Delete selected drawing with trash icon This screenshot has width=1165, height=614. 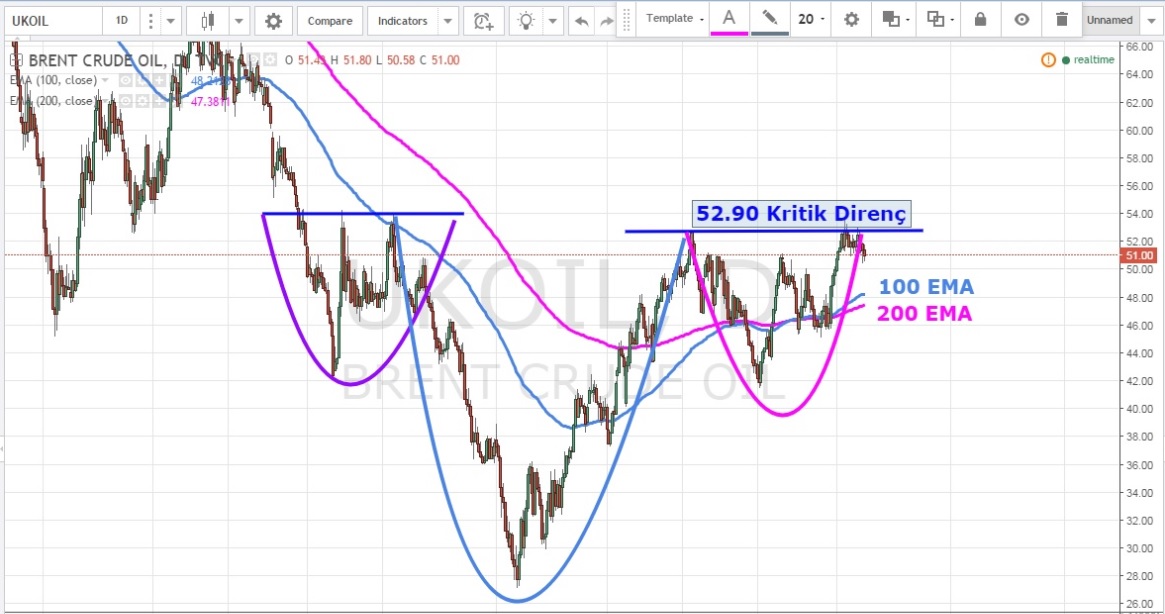click(x=1061, y=19)
